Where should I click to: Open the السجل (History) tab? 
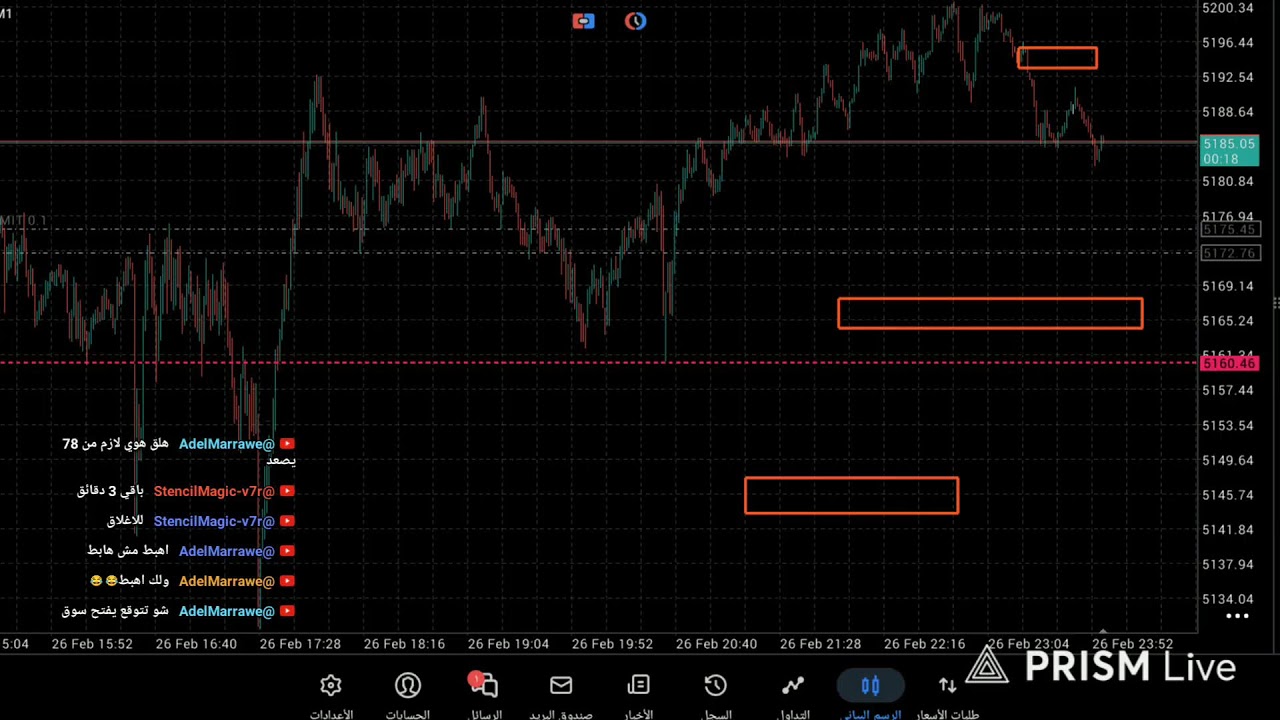716,696
